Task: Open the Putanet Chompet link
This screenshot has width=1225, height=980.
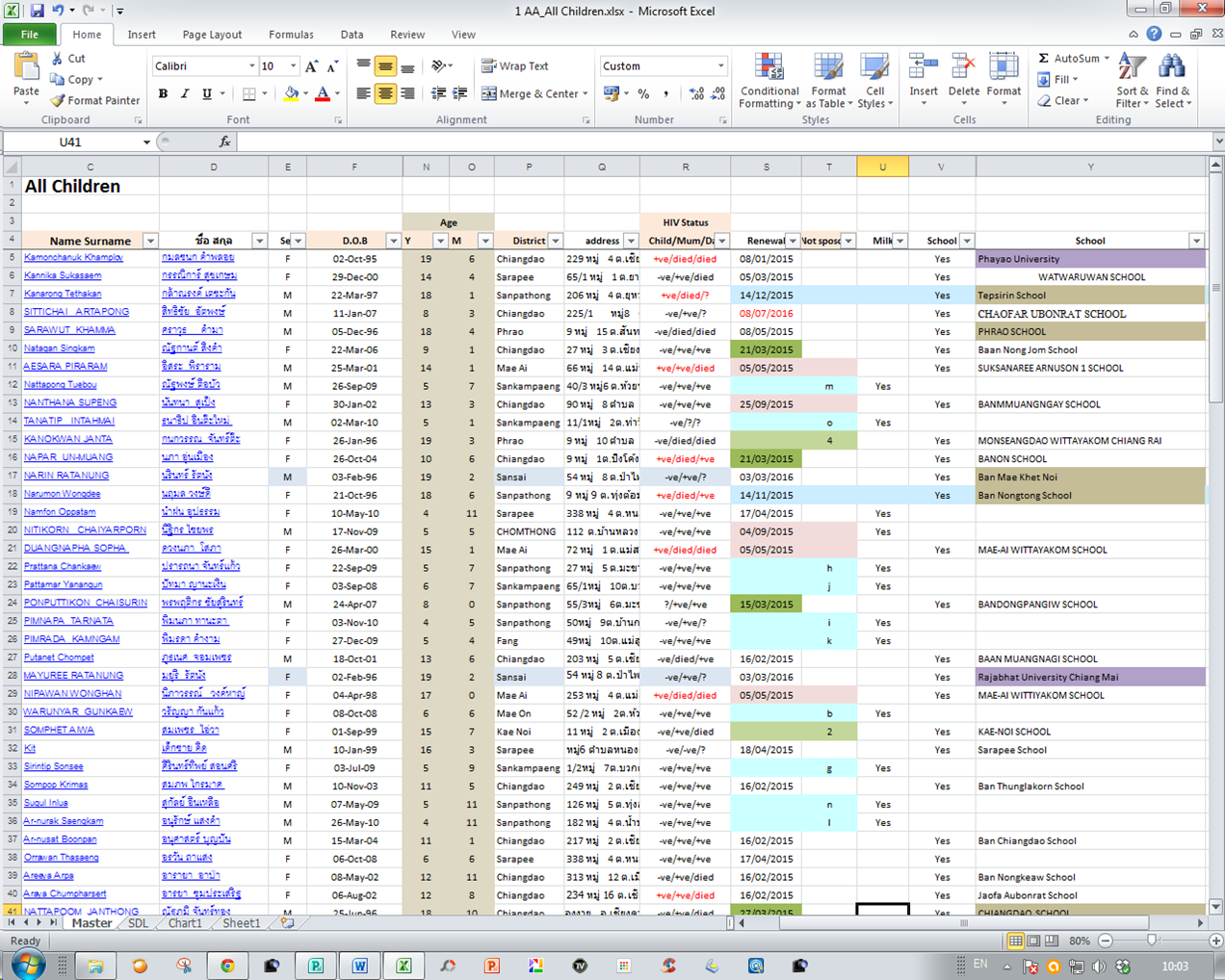Action: [x=59, y=658]
